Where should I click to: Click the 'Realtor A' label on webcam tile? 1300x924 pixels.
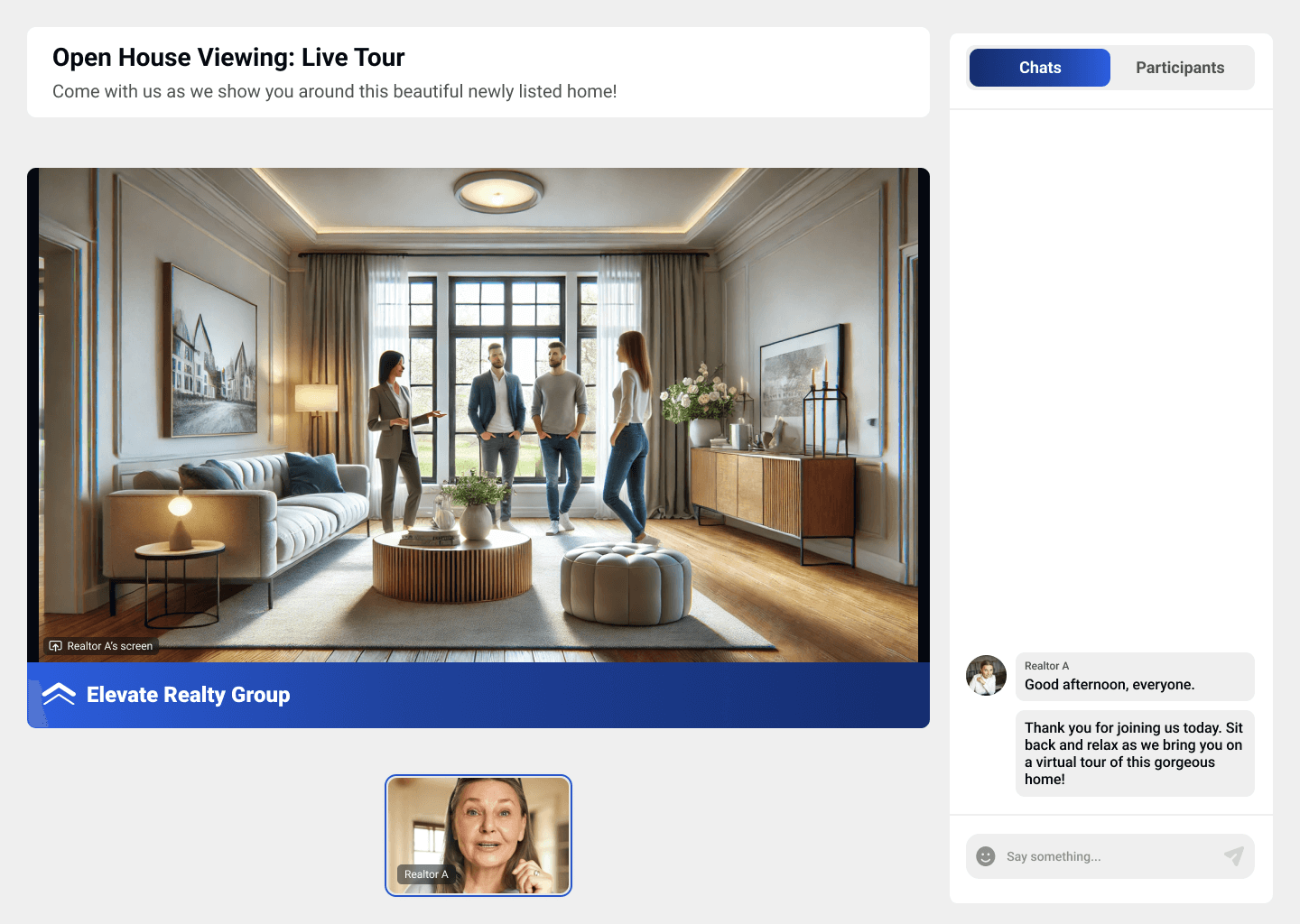(x=425, y=874)
